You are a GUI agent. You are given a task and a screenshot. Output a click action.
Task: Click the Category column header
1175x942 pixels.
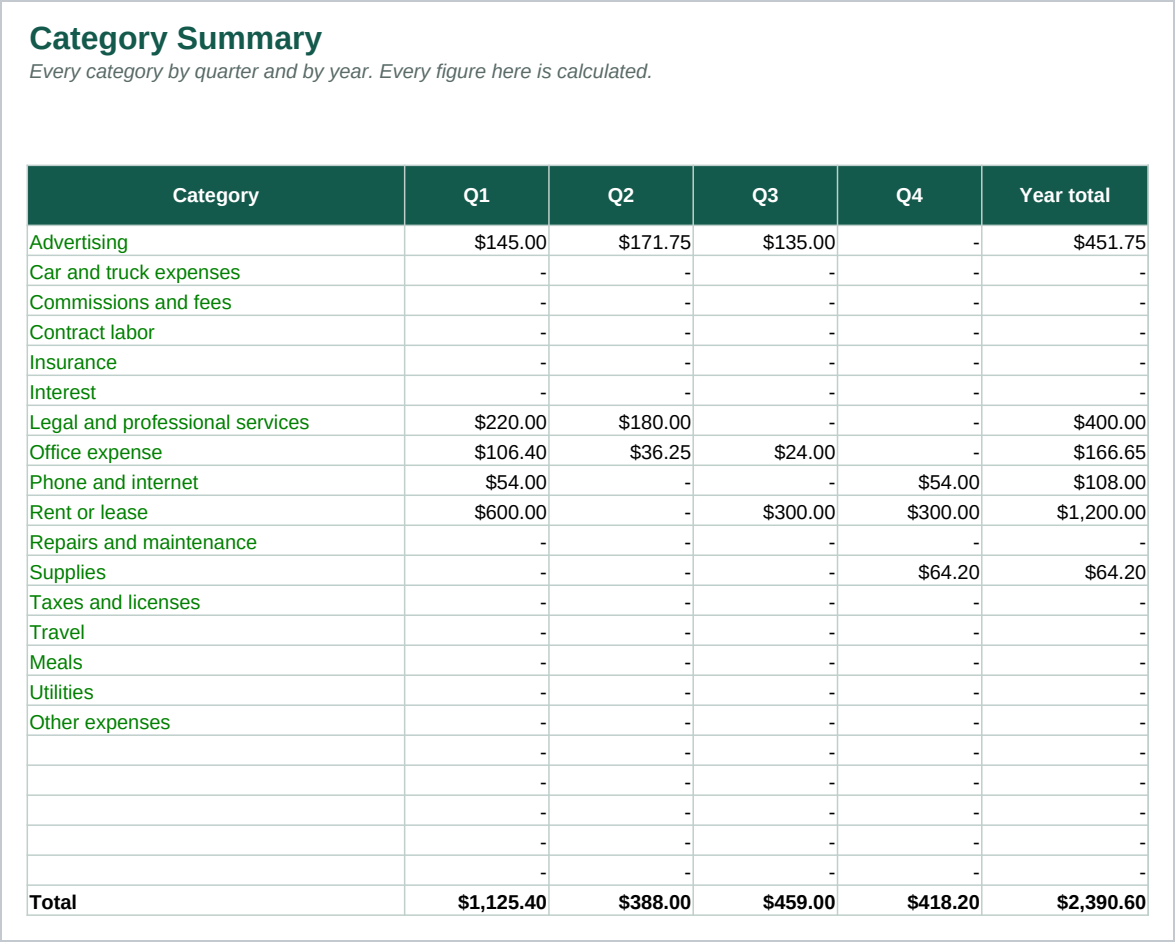coord(216,196)
